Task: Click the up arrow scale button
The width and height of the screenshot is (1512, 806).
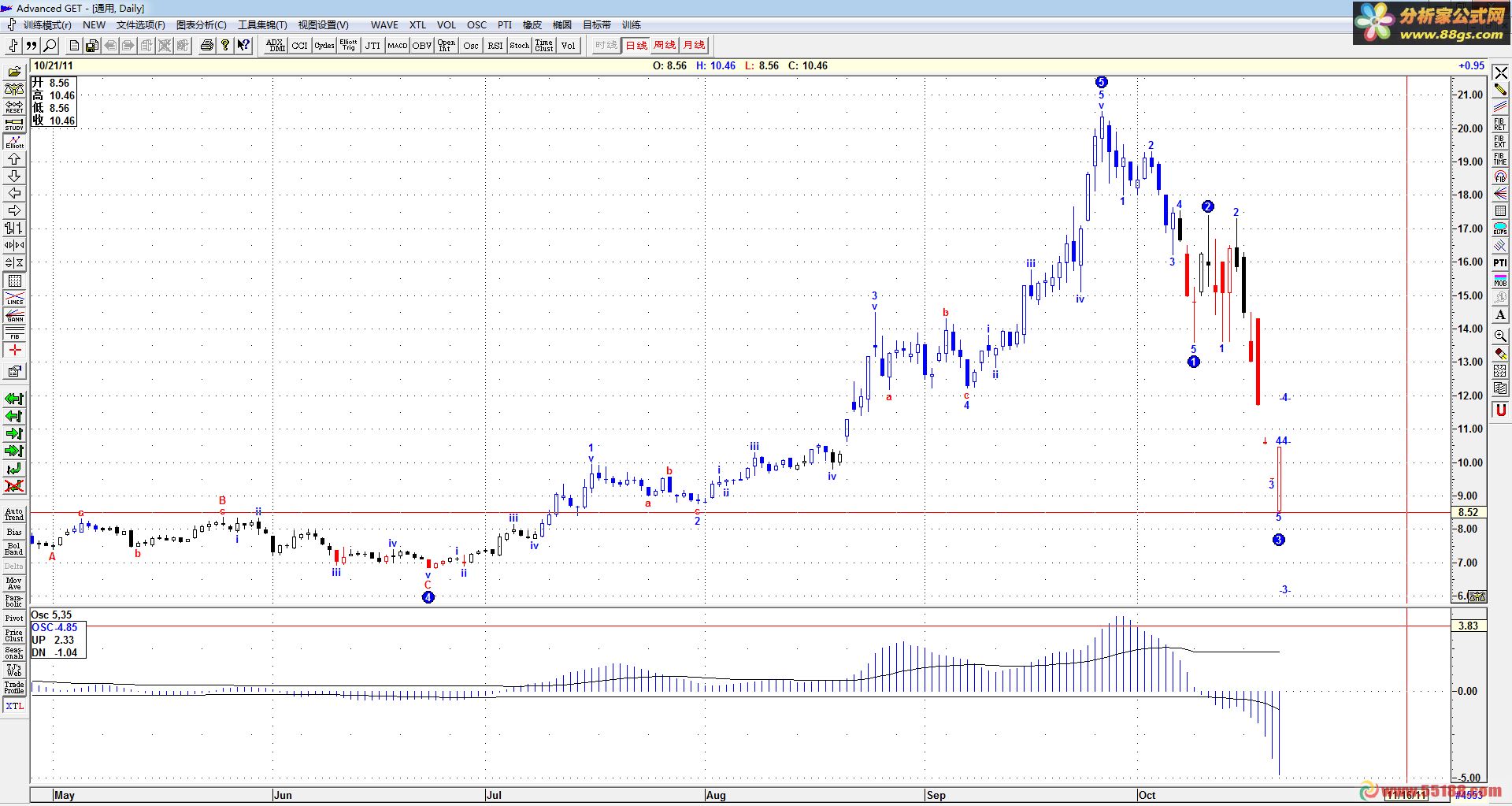Action: (14, 159)
